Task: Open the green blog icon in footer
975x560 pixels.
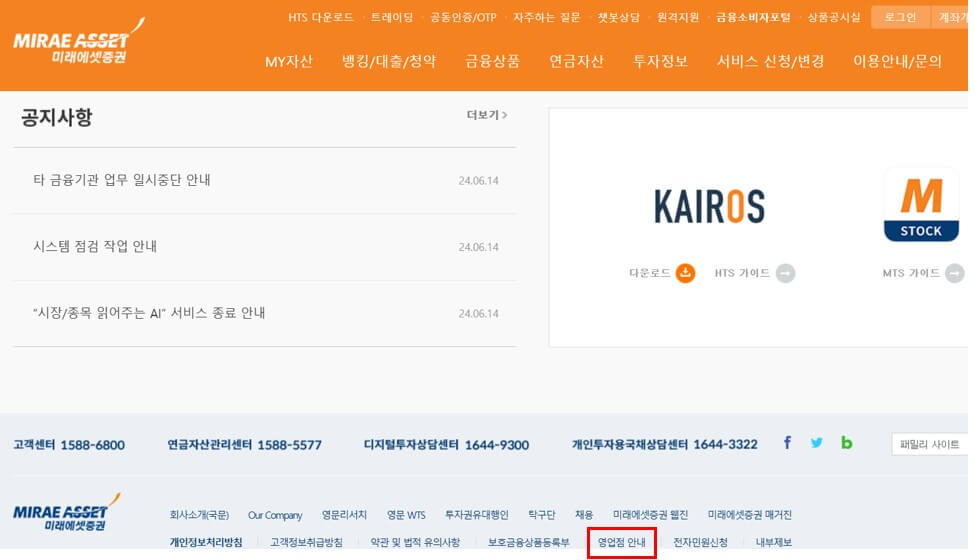Action: click(846, 443)
